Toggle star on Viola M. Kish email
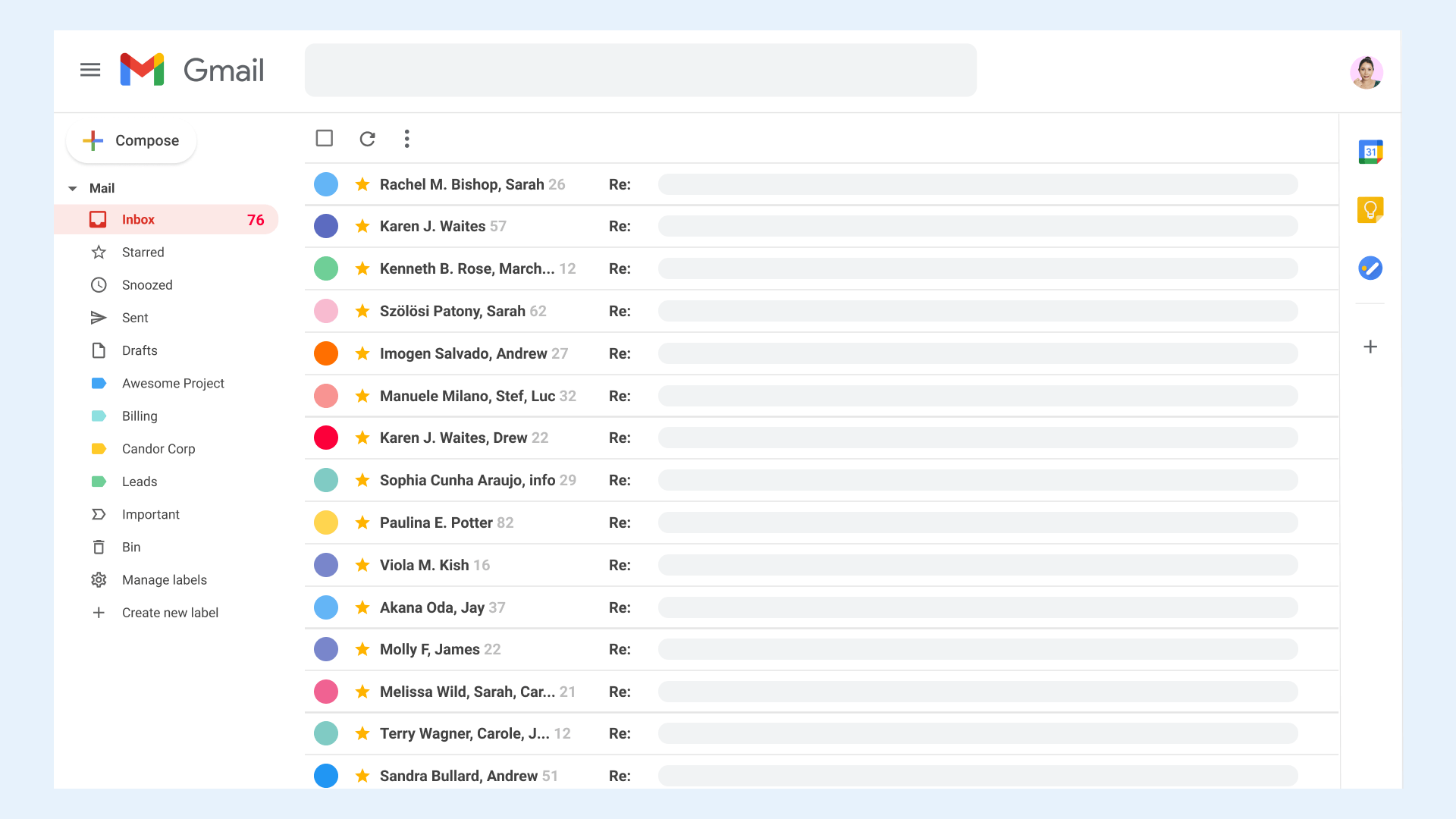Screen dimensions: 1456x819 click(362, 565)
